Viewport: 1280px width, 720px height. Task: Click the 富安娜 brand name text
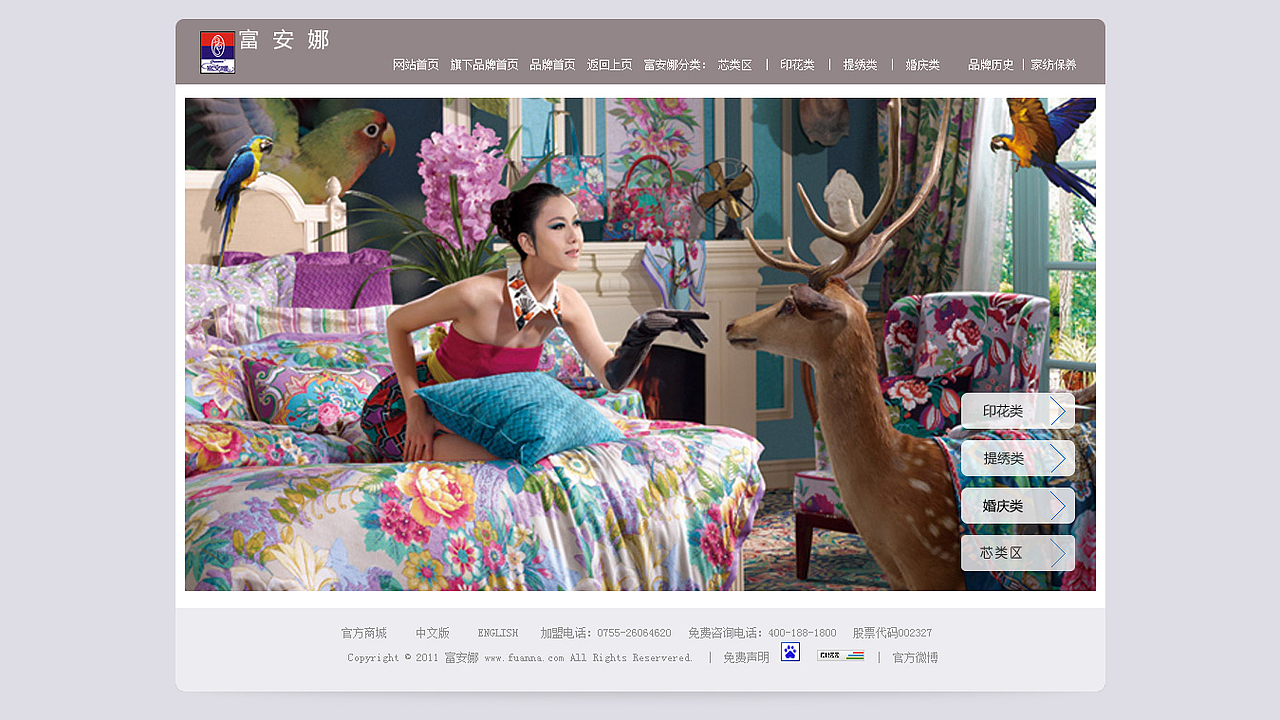pos(284,40)
